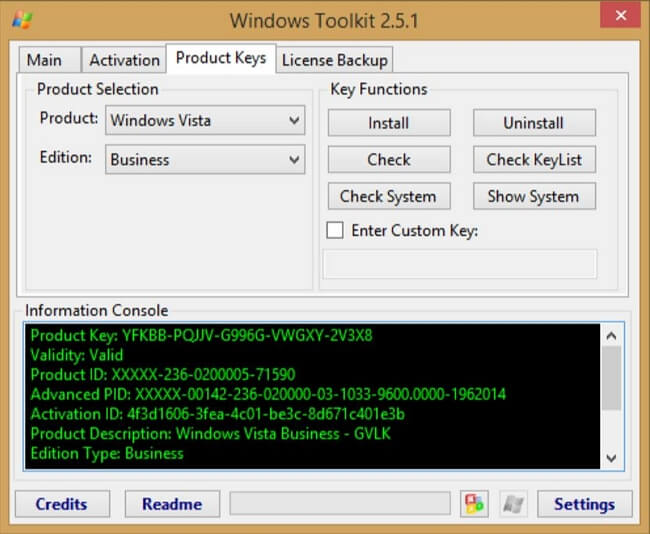Click the Product Key line in console
The width and height of the screenshot is (650, 534).
pos(201,335)
